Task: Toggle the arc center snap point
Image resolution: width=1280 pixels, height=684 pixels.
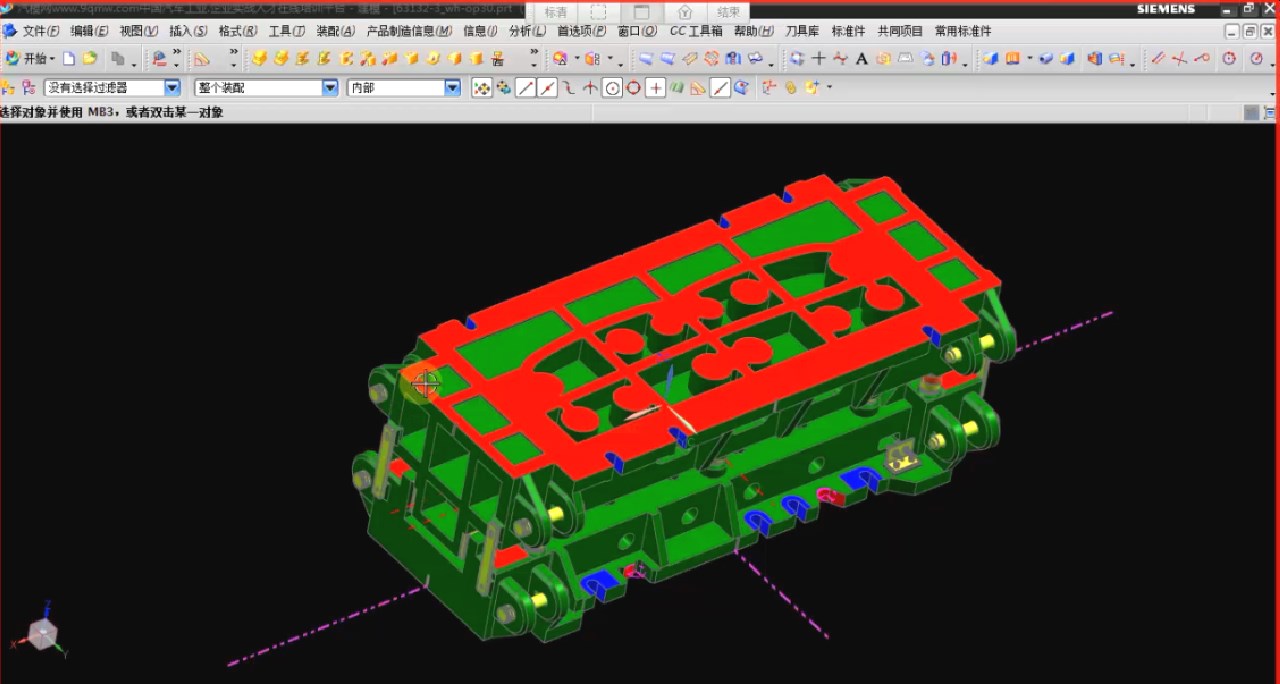Action: pyautogui.click(x=612, y=88)
